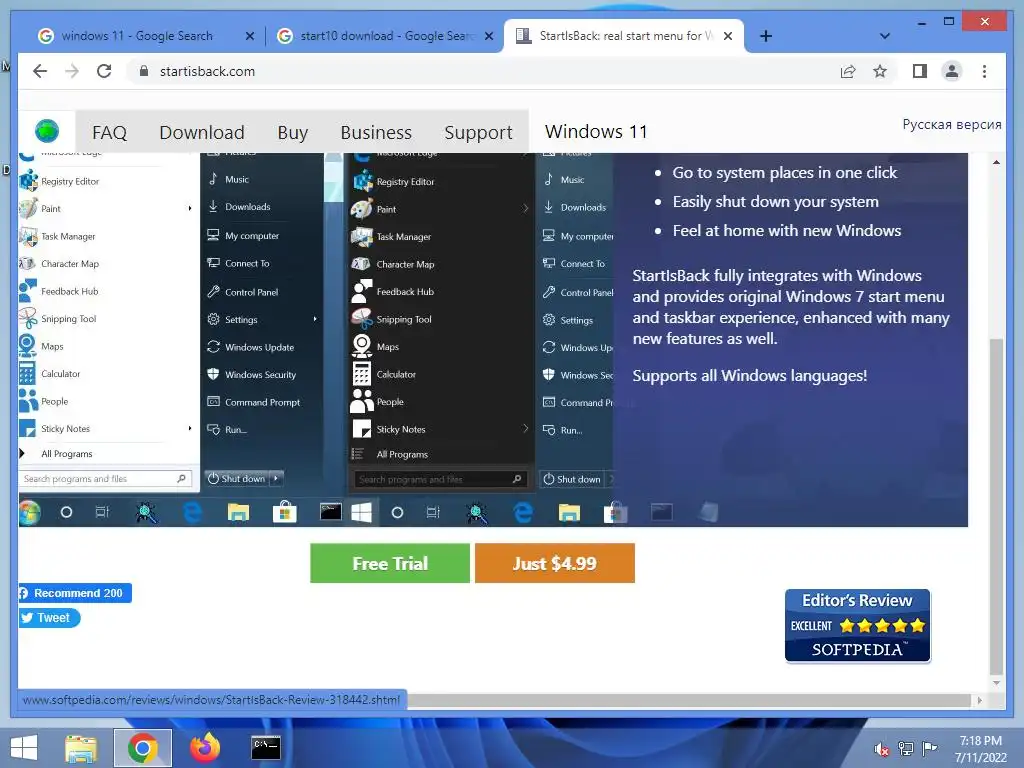Viewport: 1024px width, 768px height.
Task: Open the Download menu item
Action: click(202, 133)
